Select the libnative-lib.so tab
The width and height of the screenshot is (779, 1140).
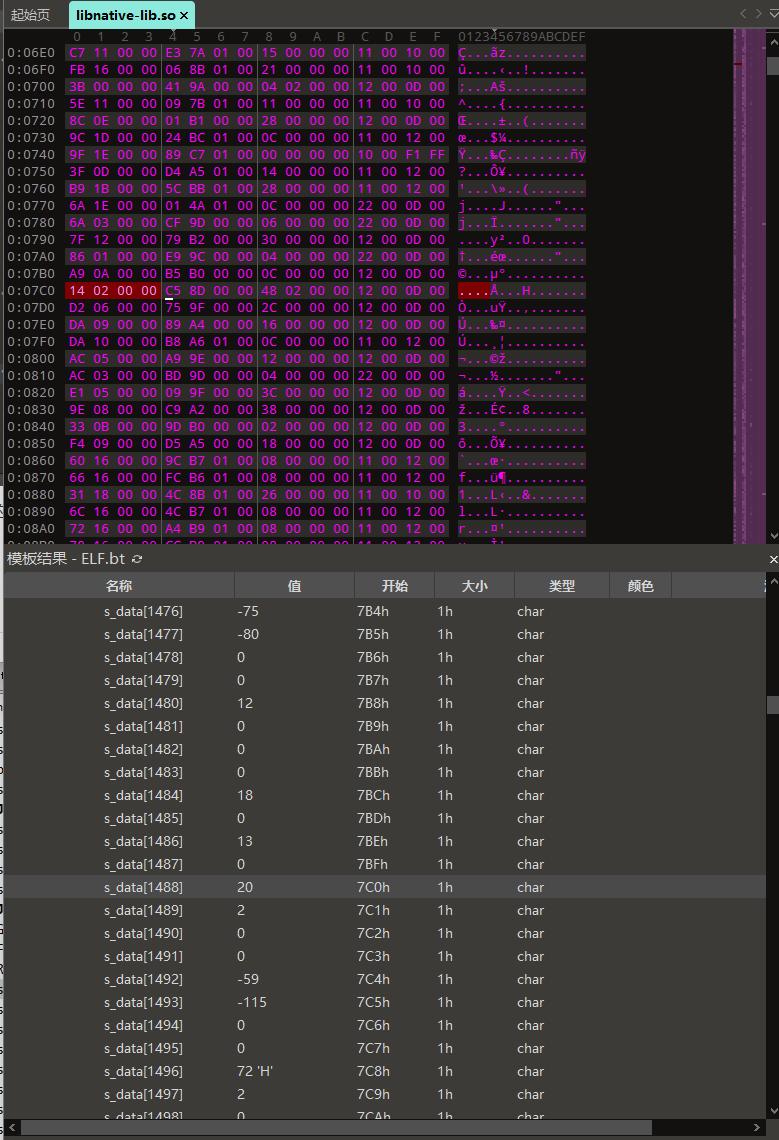[x=125, y=16]
